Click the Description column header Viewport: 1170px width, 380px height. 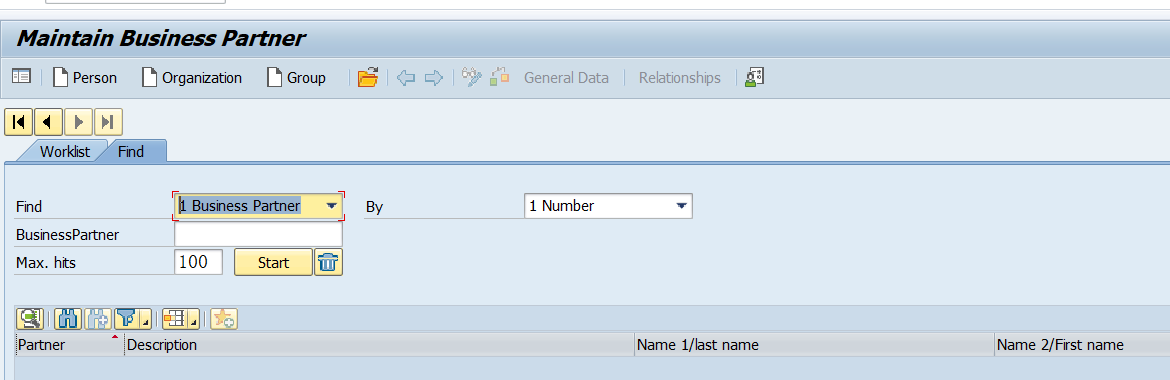379,344
